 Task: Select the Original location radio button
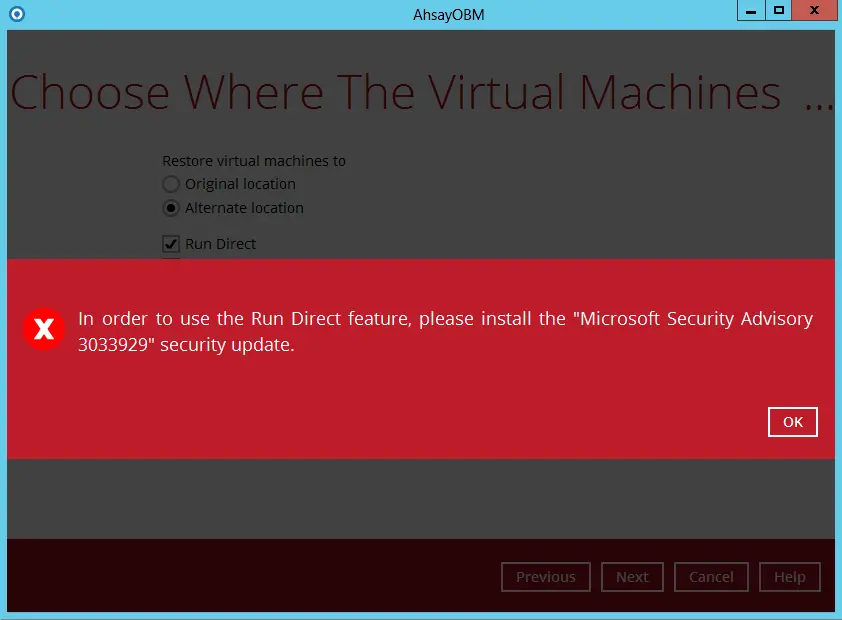point(170,184)
